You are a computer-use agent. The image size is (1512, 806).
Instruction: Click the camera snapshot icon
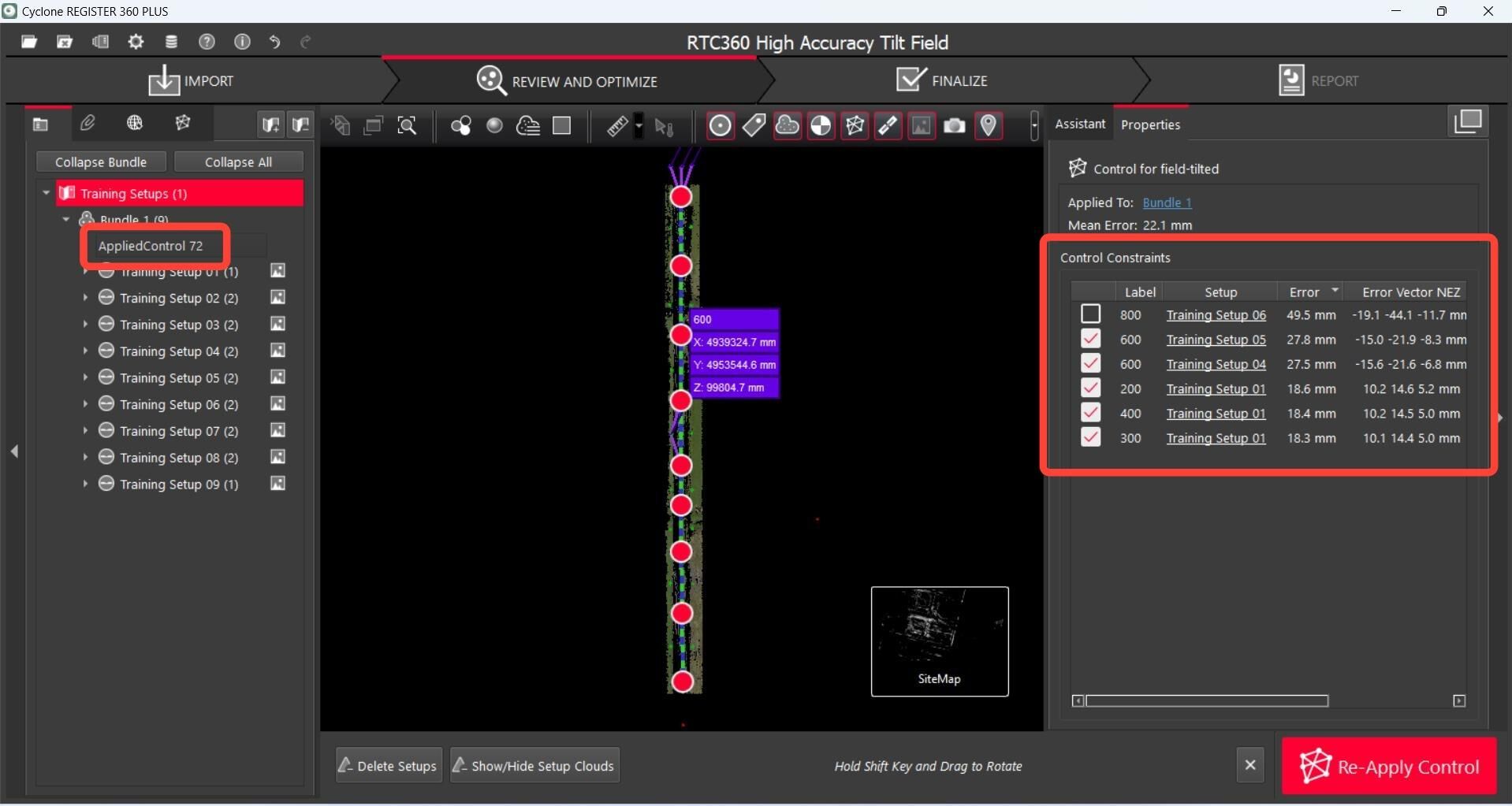[954, 125]
